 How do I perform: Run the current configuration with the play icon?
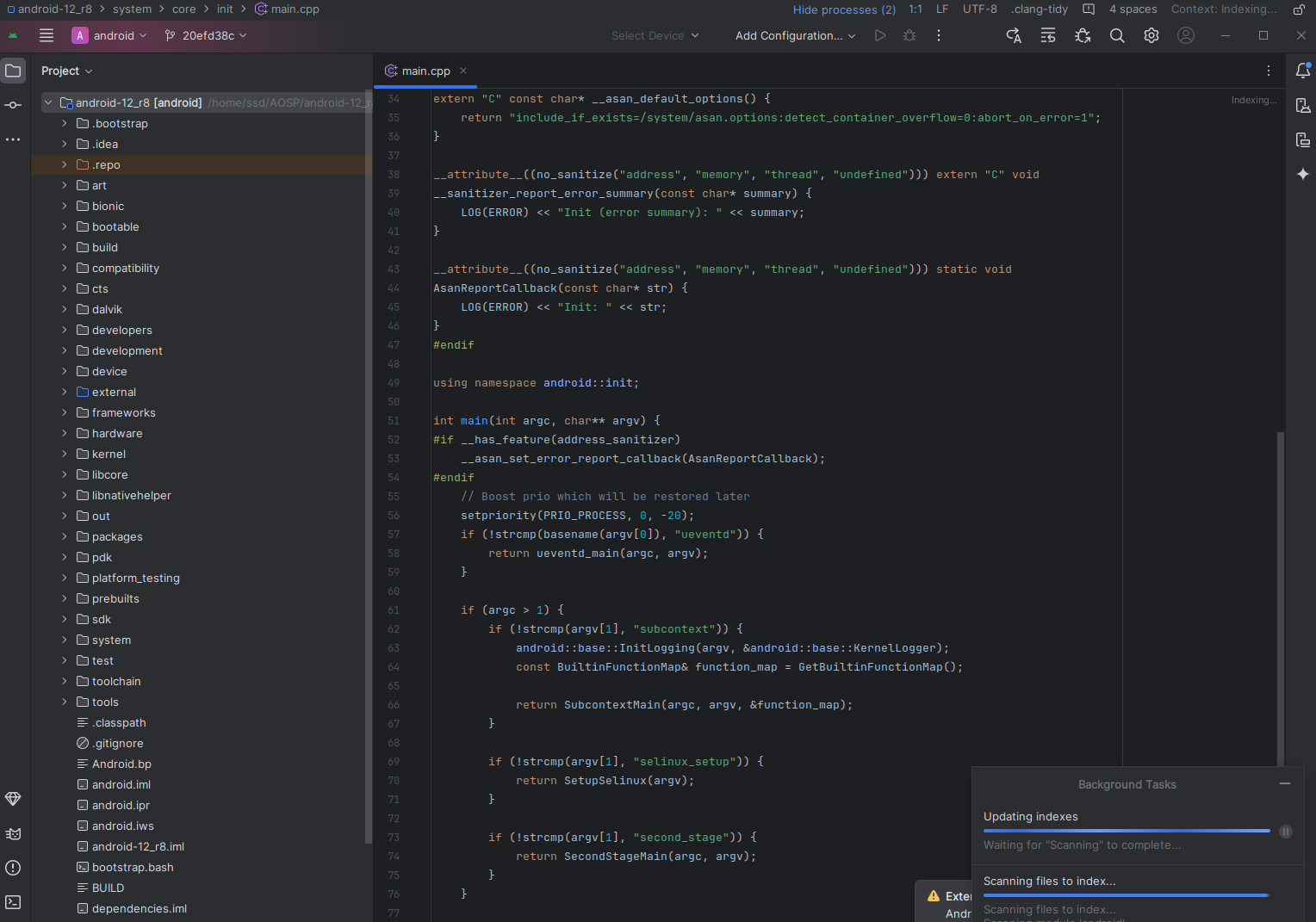pyautogui.click(x=880, y=35)
